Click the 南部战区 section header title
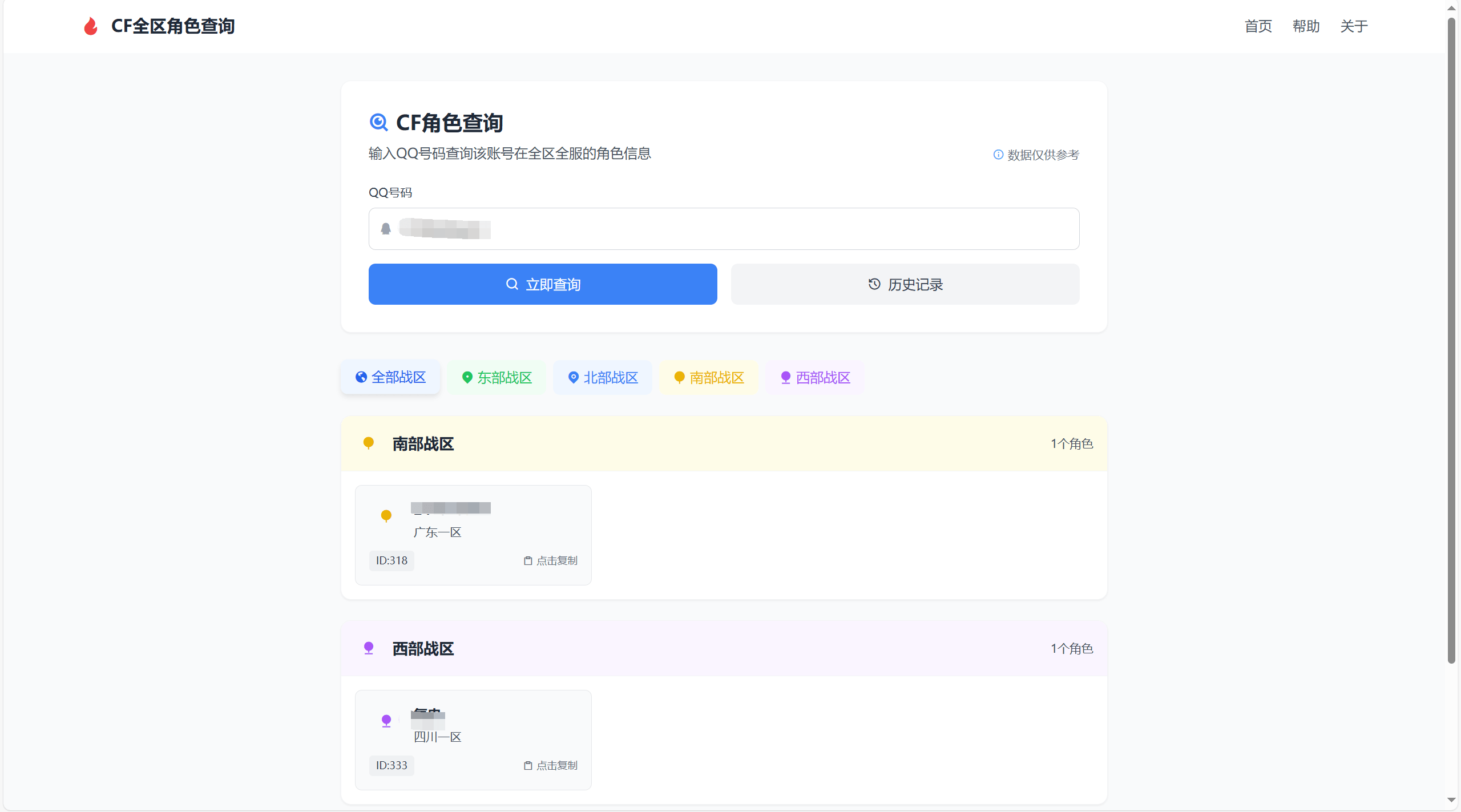Viewport: 1461px width, 812px height. pos(423,444)
